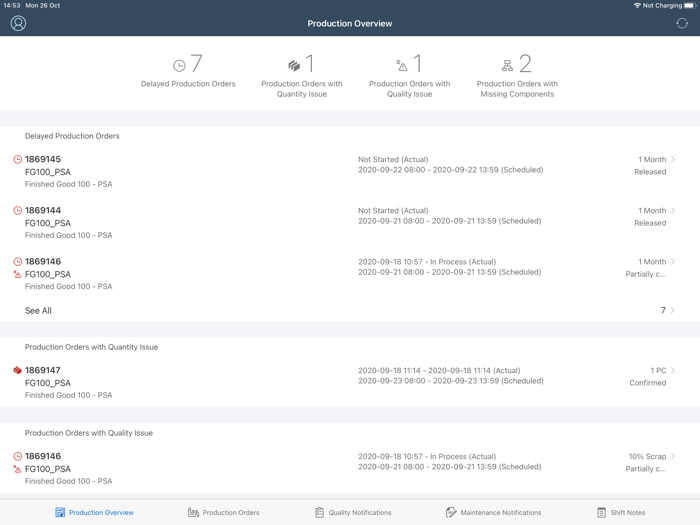Viewport: 700px width, 525px height.
Task: Expand order 1869144 details chevron
Action: pos(673,211)
